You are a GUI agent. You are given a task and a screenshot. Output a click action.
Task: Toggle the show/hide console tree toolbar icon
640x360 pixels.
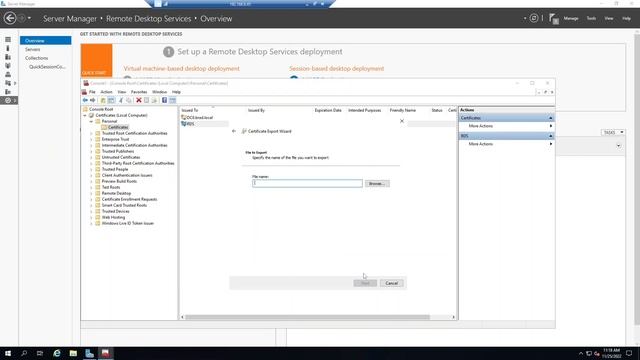coord(111,100)
